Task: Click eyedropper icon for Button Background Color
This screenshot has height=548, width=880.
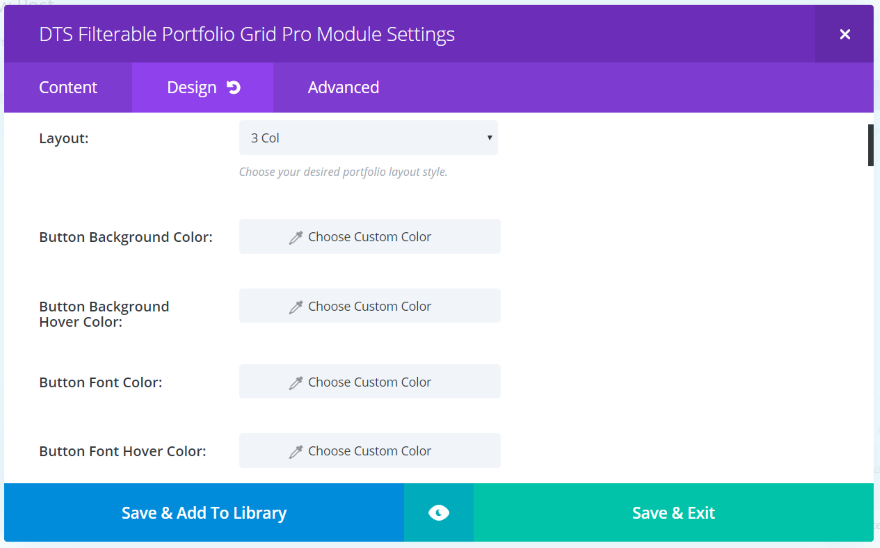Action: point(296,238)
